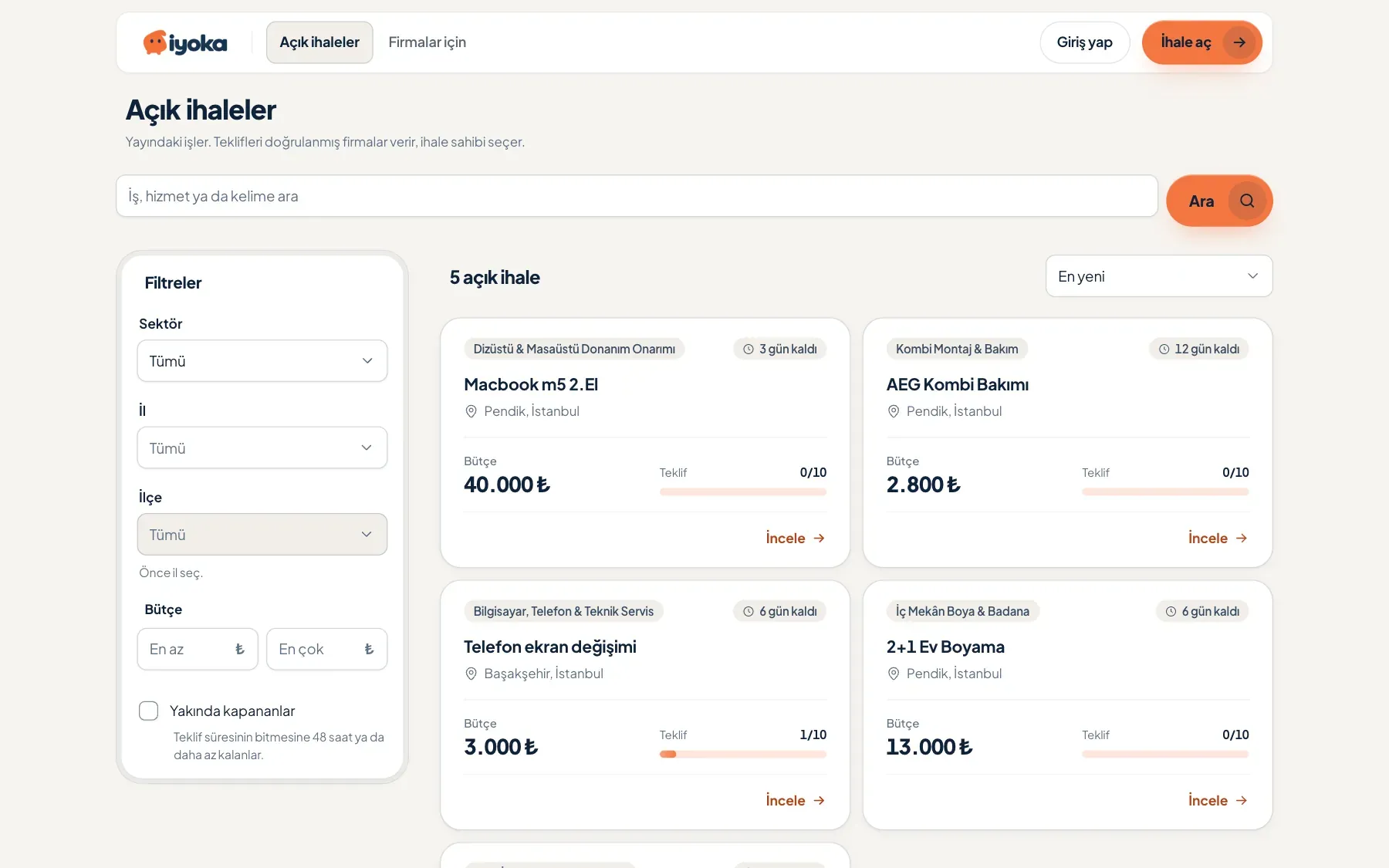This screenshot has height=868, width=1389.
Task: Open the Sektör dropdown
Action: [x=262, y=361]
